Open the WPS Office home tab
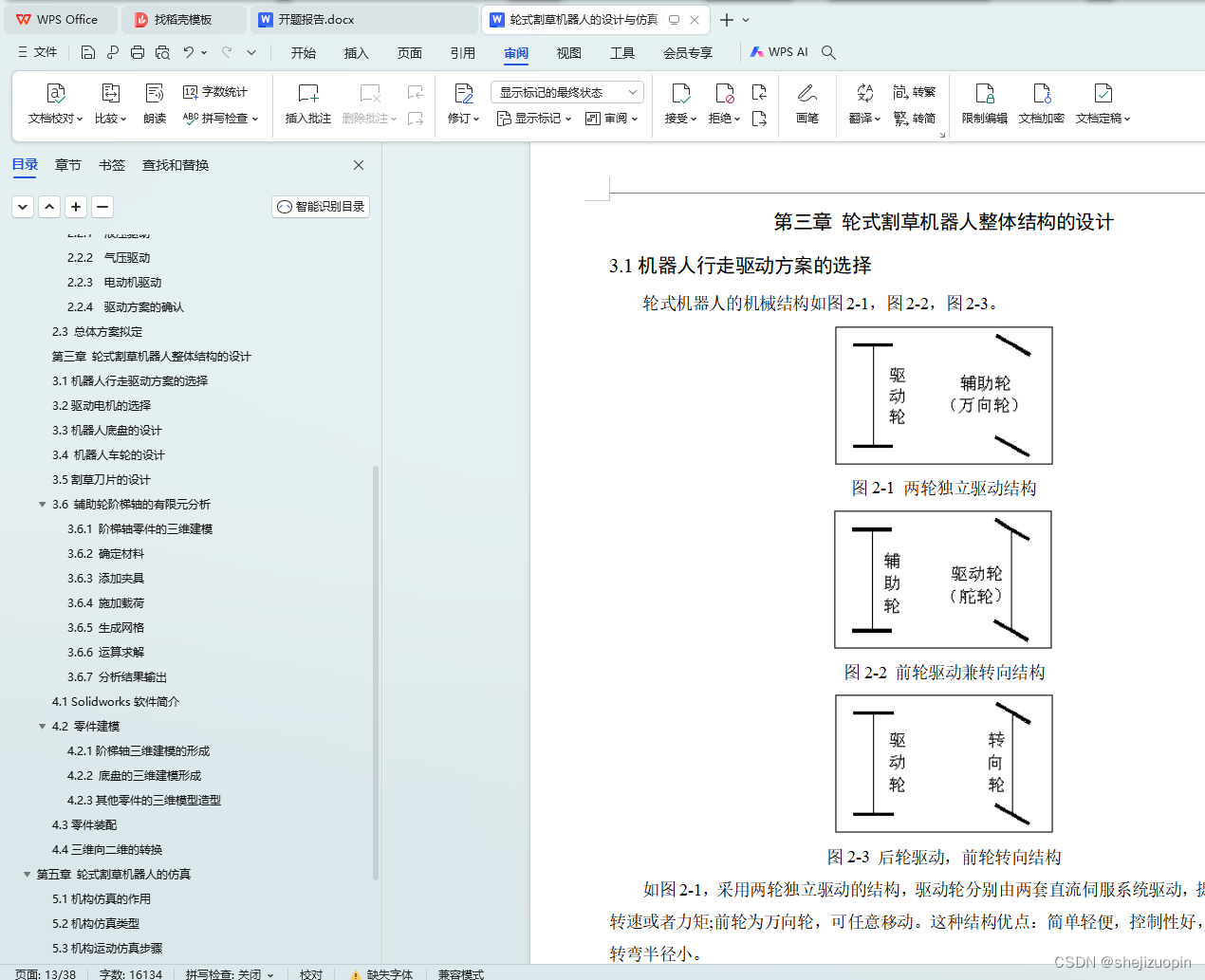1205x980 pixels. click(59, 19)
